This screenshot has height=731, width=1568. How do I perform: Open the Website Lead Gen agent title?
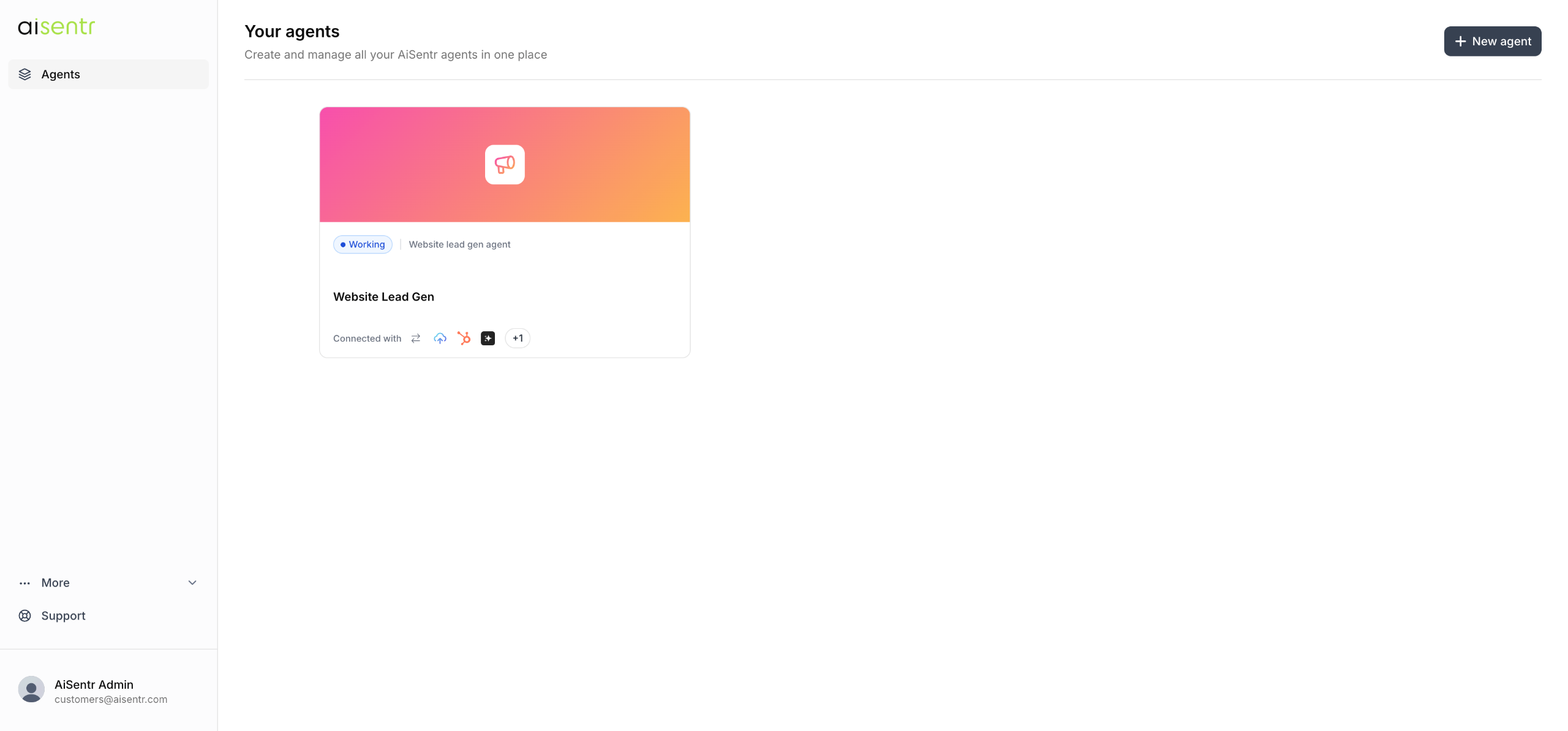click(x=383, y=296)
